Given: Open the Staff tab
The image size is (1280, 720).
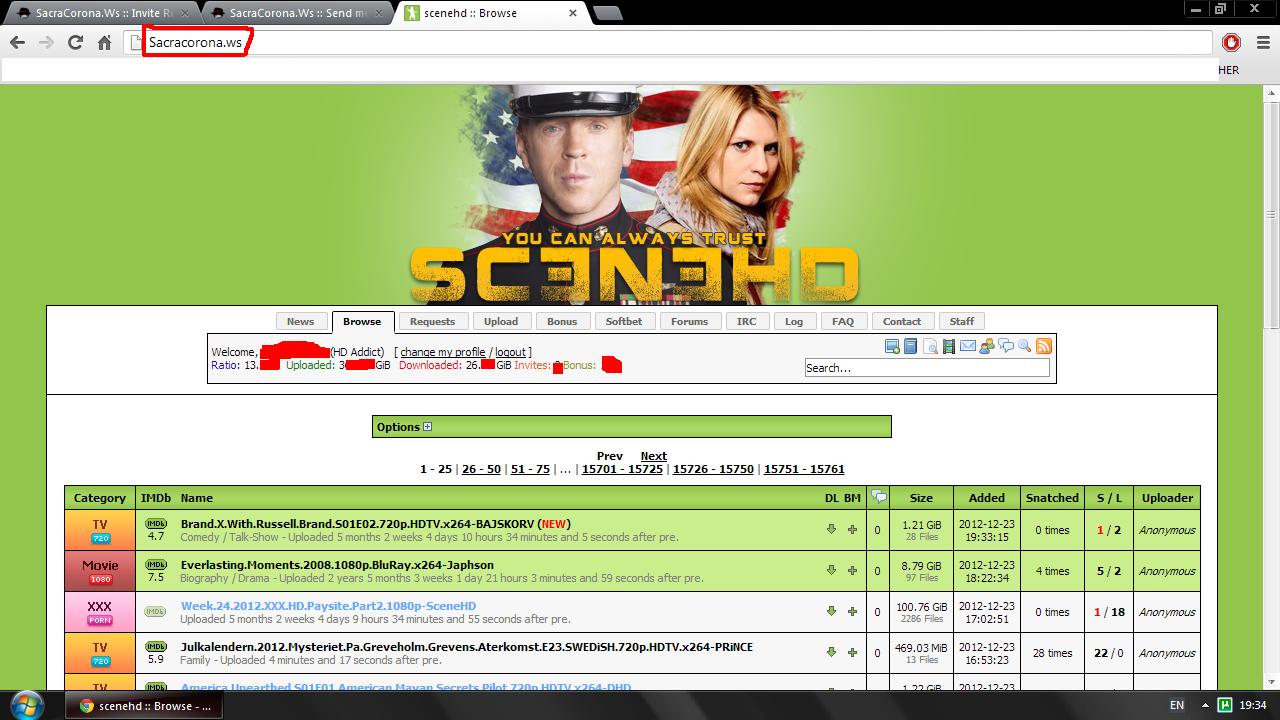Looking at the screenshot, I should point(961,321).
